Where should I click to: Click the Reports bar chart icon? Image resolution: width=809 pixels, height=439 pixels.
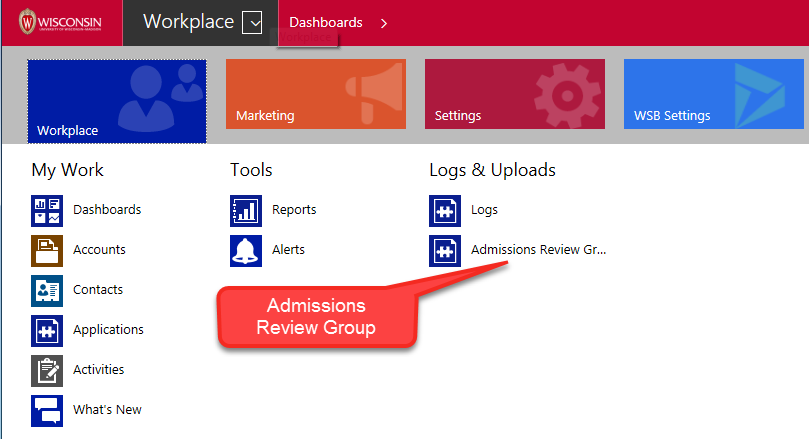(246, 210)
